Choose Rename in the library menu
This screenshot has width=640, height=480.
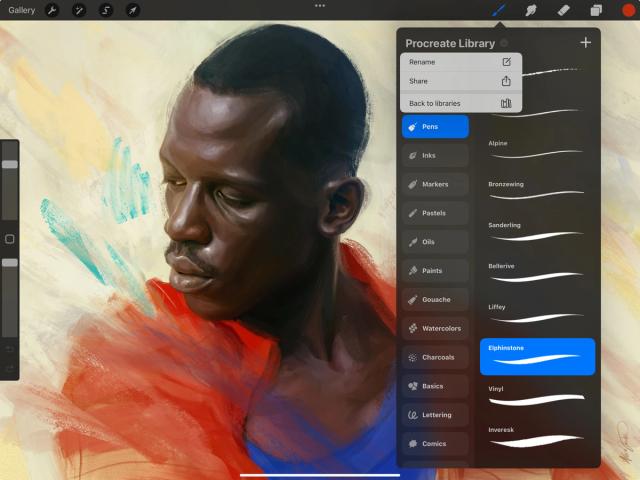[x=460, y=62]
